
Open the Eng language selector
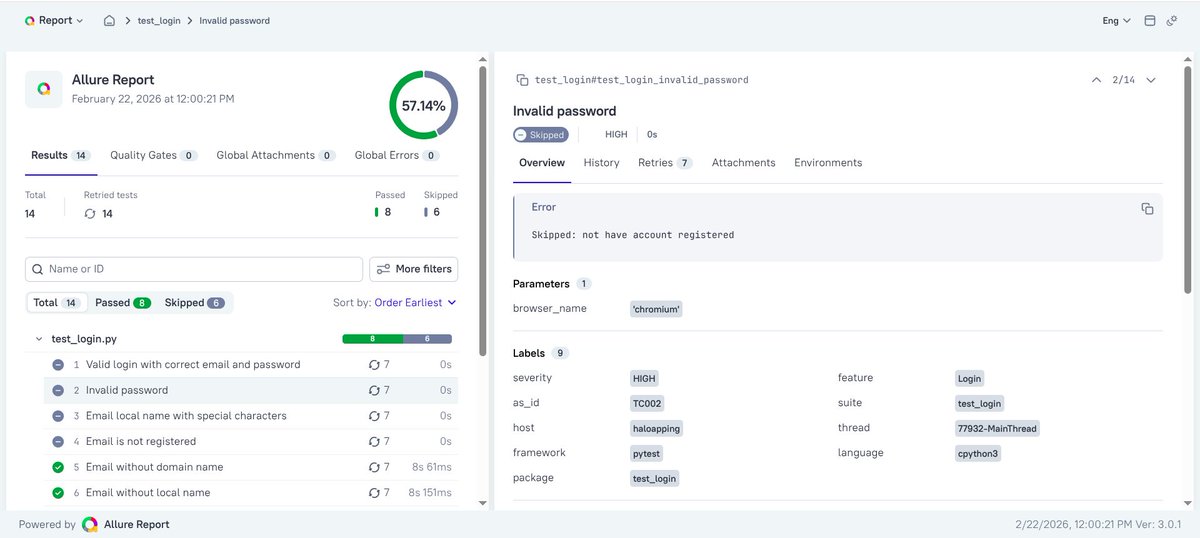pyautogui.click(x=1116, y=20)
